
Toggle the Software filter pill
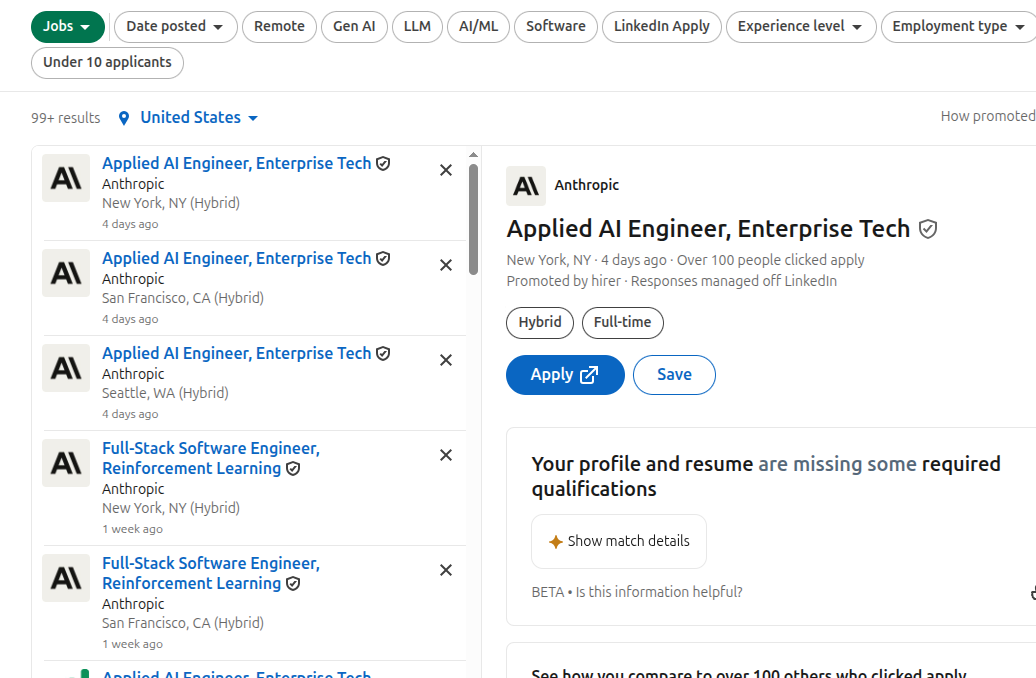(x=556, y=26)
